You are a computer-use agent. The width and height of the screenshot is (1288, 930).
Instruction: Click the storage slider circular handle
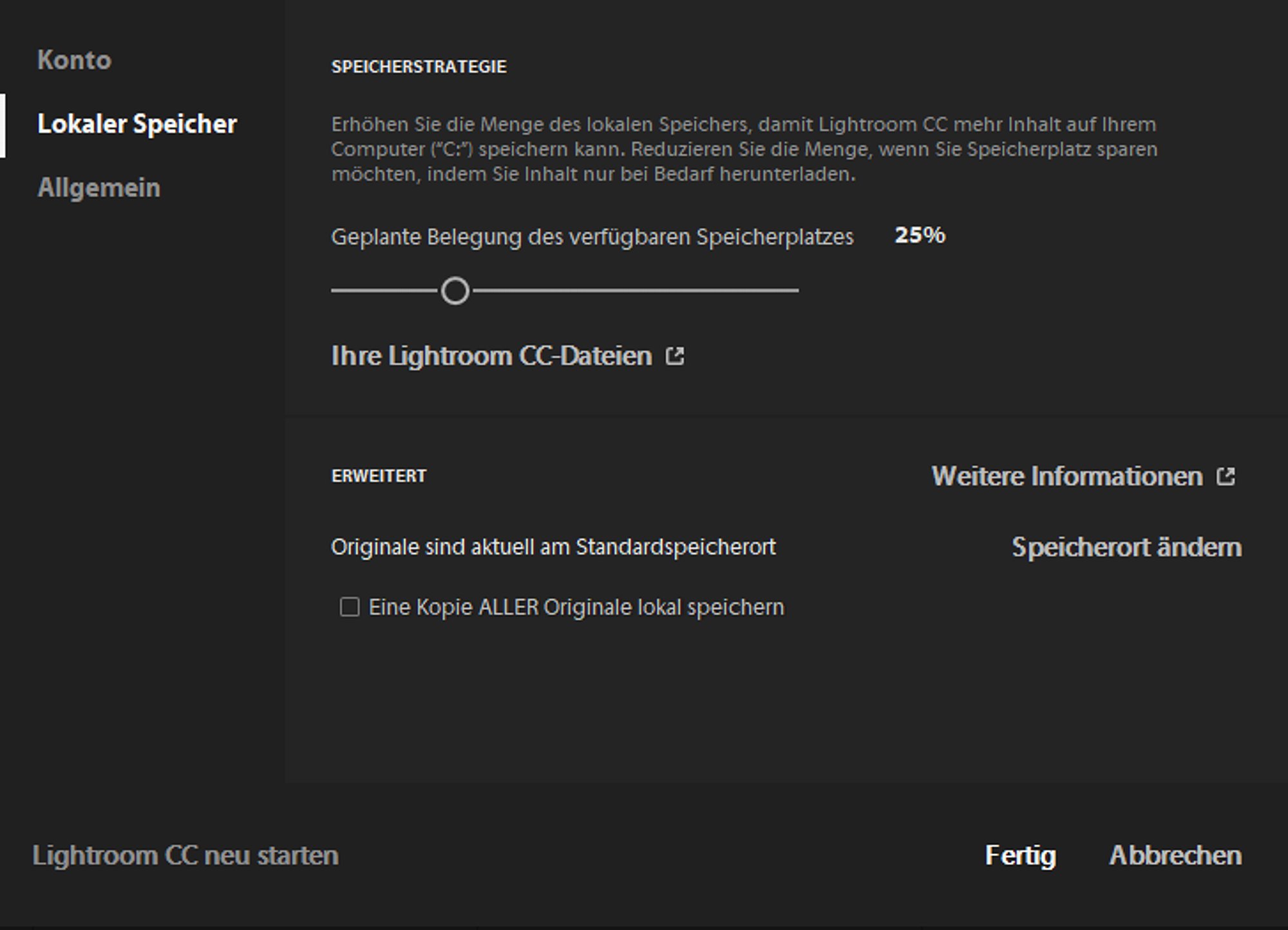pyautogui.click(x=455, y=290)
